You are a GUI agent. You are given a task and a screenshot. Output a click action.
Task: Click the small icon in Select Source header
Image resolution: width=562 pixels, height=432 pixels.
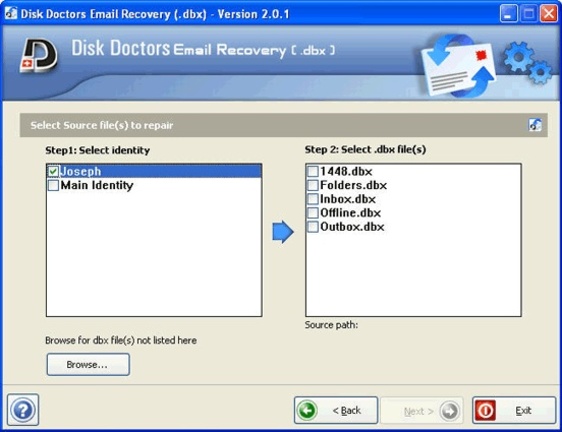535,125
